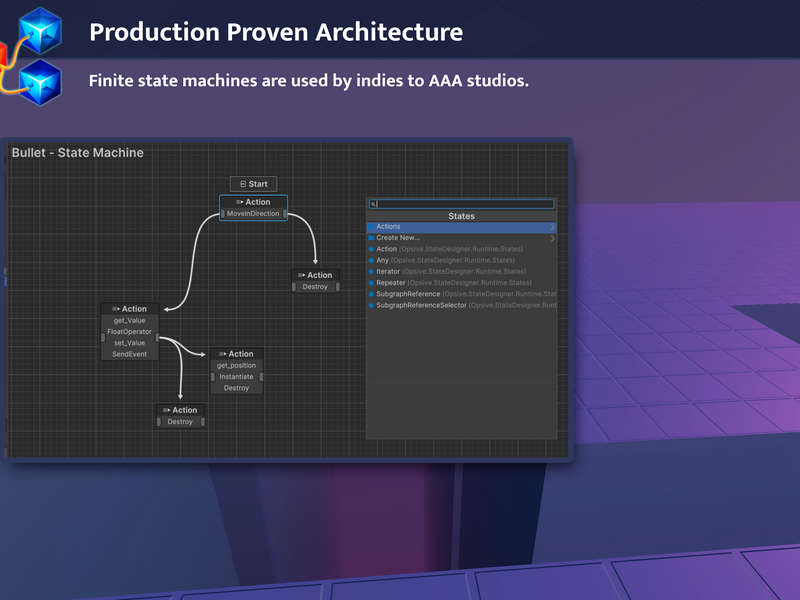Select the MoveInDirection action node
Image resolution: width=800 pixels, height=600 pixels.
254,208
